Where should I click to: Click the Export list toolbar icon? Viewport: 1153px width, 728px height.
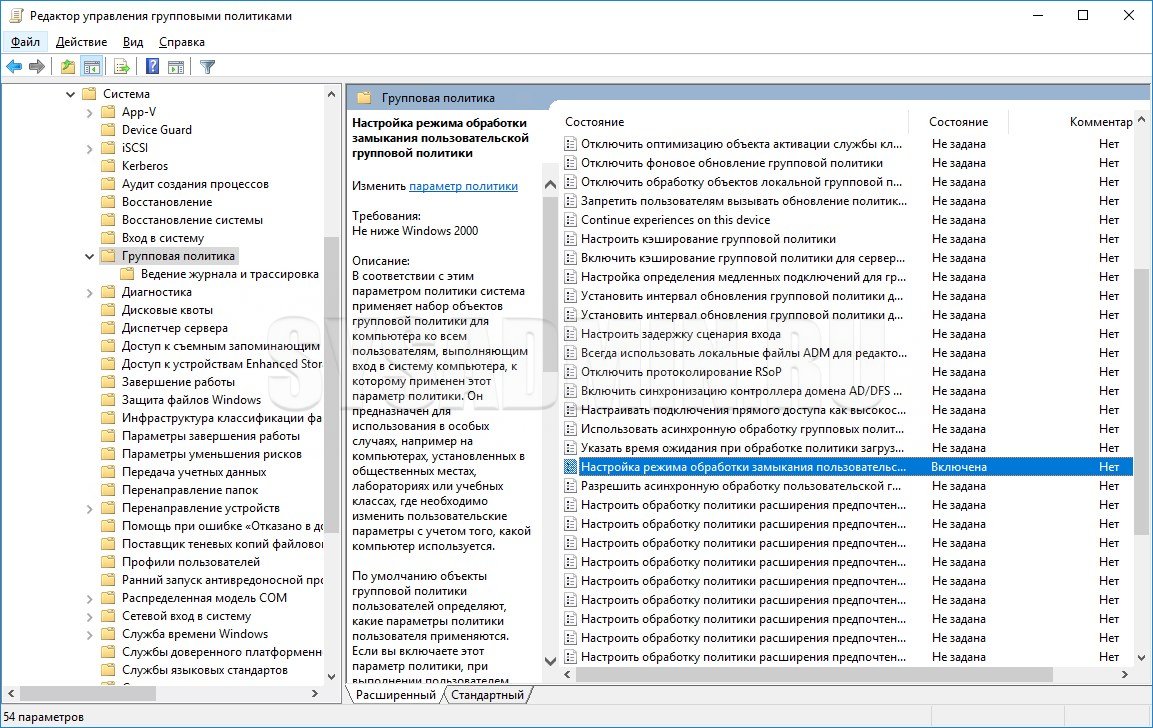pyautogui.click(x=122, y=67)
